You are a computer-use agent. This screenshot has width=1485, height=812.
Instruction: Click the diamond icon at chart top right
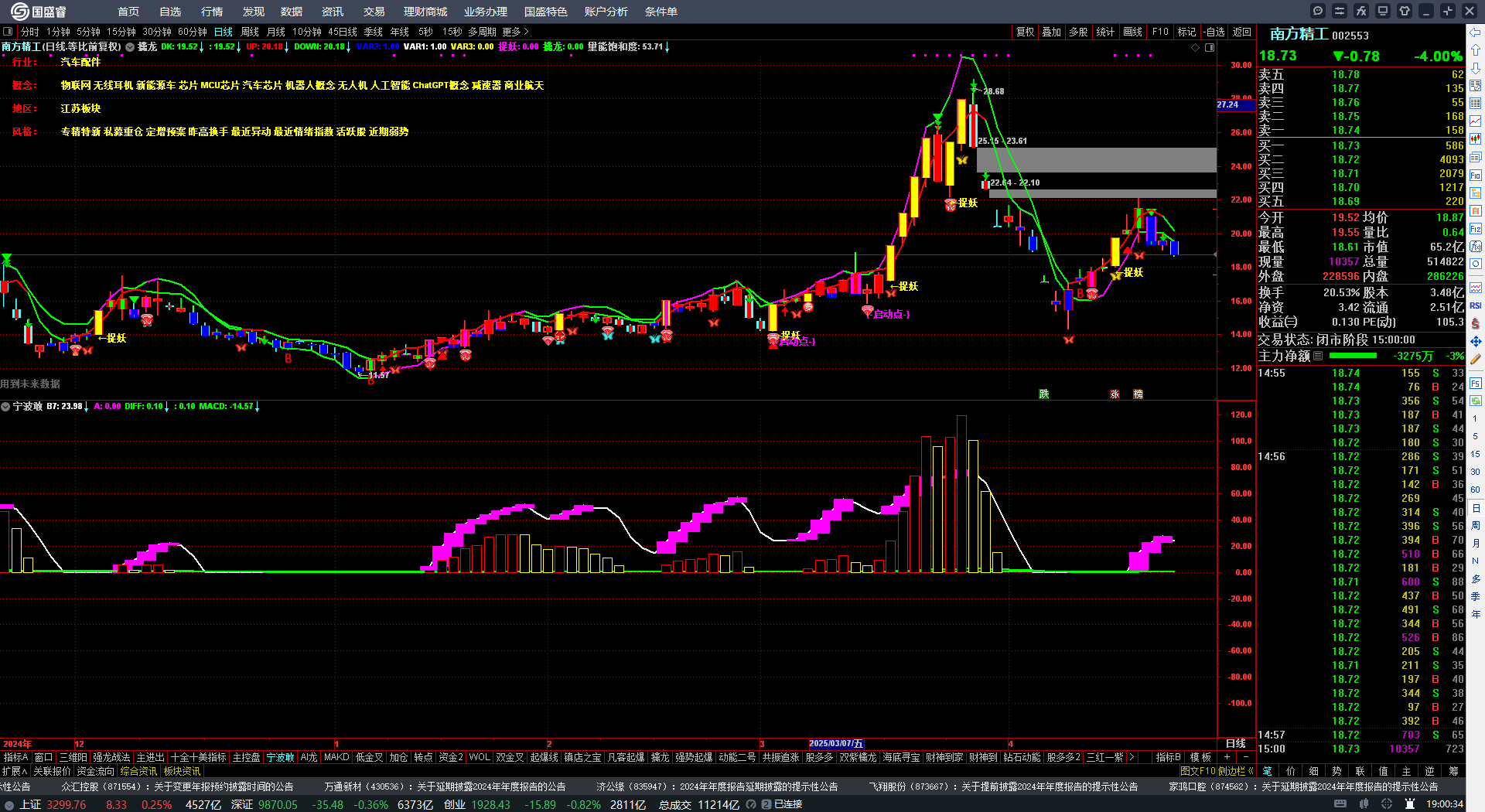[x=1196, y=47]
